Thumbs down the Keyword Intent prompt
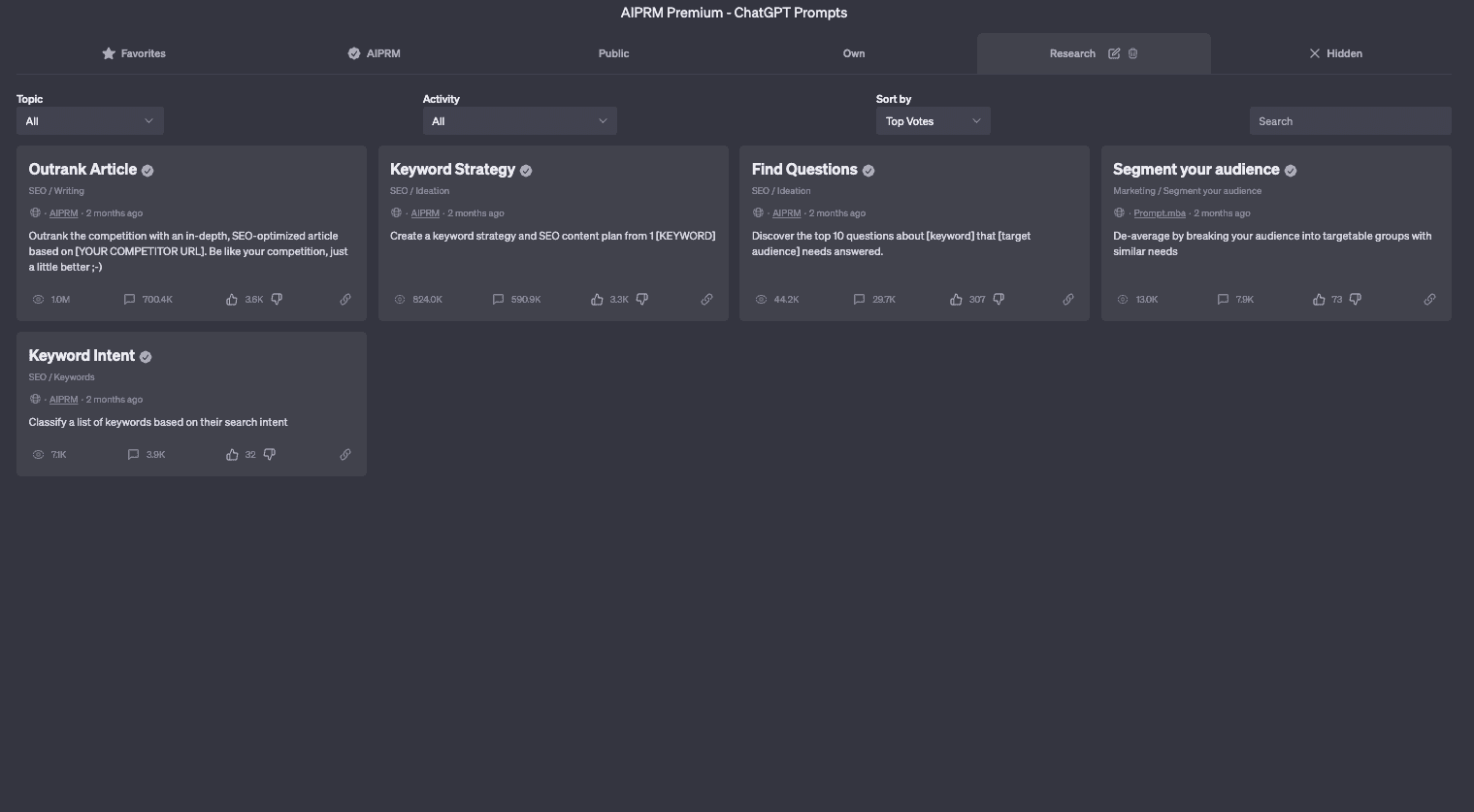 [270, 454]
